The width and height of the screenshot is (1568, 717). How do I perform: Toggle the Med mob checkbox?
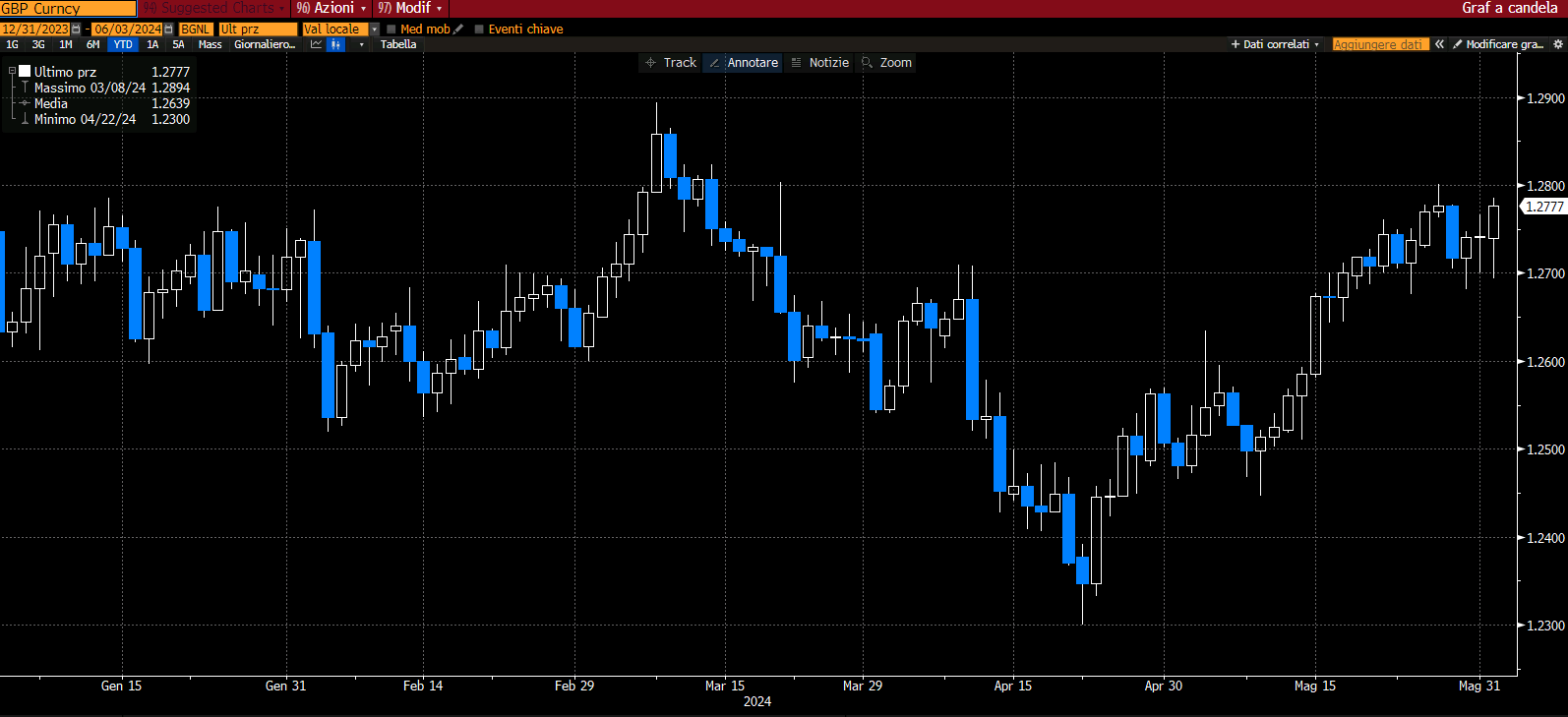392,30
